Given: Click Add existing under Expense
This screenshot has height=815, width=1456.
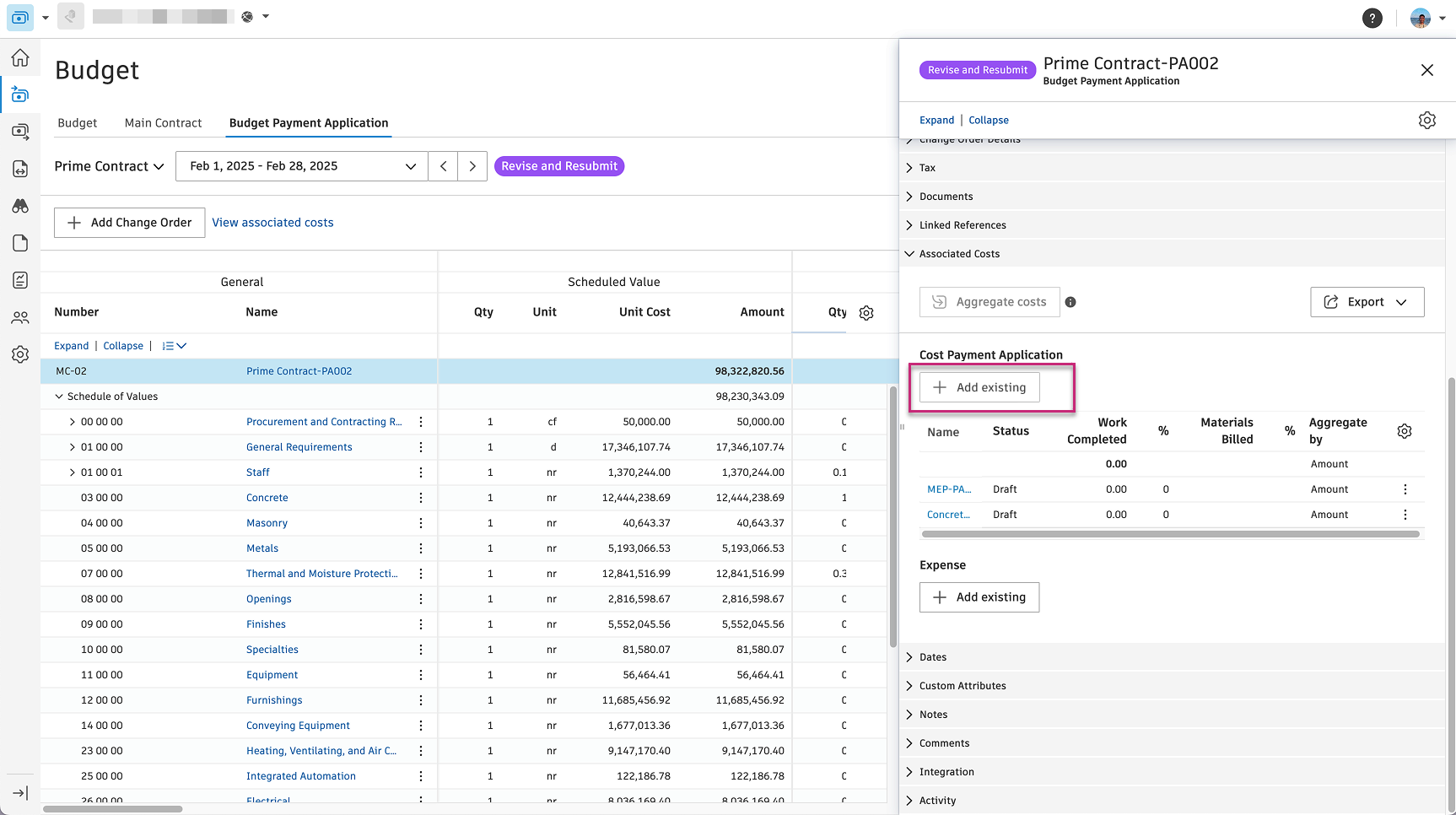Looking at the screenshot, I should 979,597.
